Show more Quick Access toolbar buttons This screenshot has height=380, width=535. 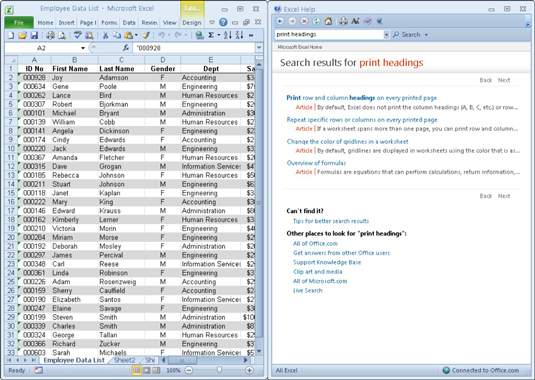pos(251,35)
